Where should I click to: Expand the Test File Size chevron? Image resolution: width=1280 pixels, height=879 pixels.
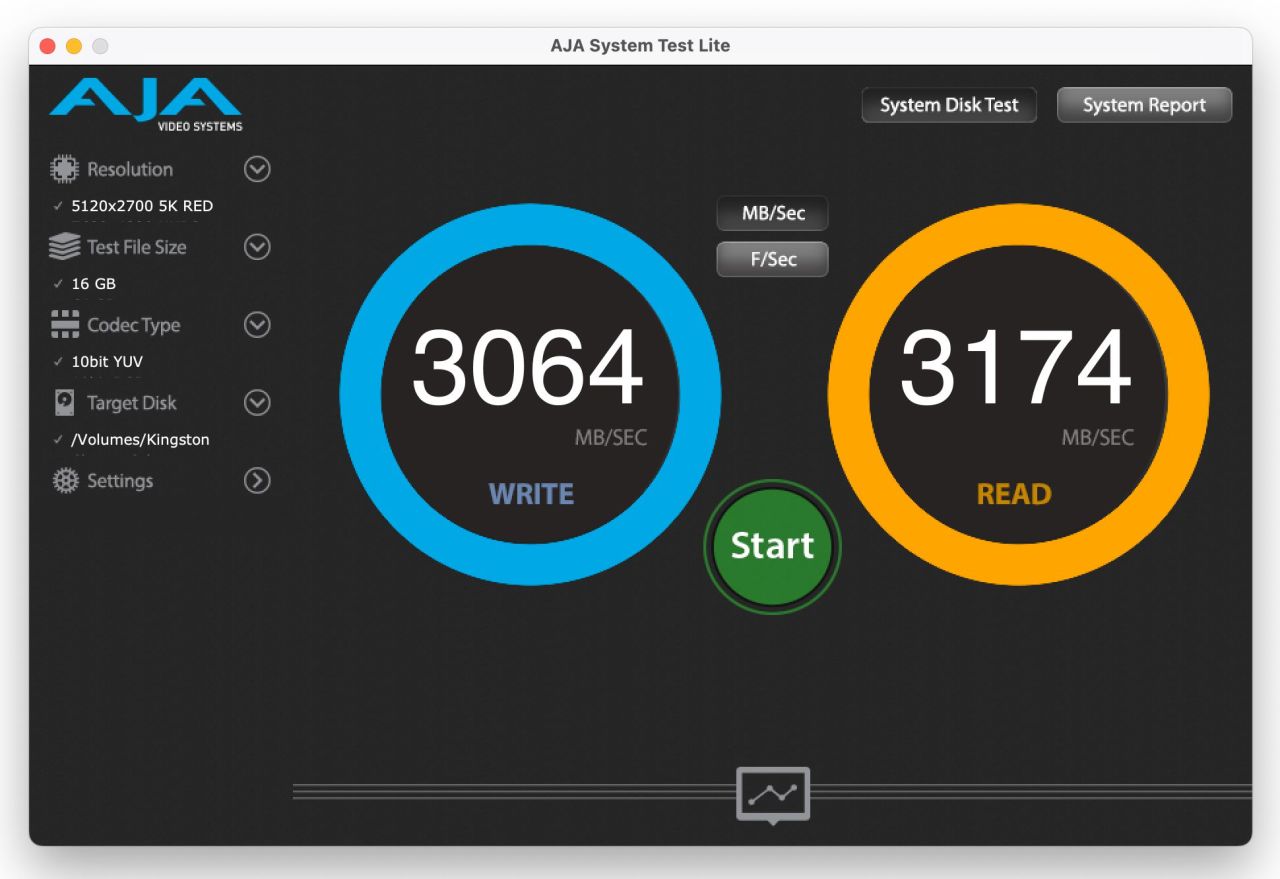pyautogui.click(x=258, y=247)
